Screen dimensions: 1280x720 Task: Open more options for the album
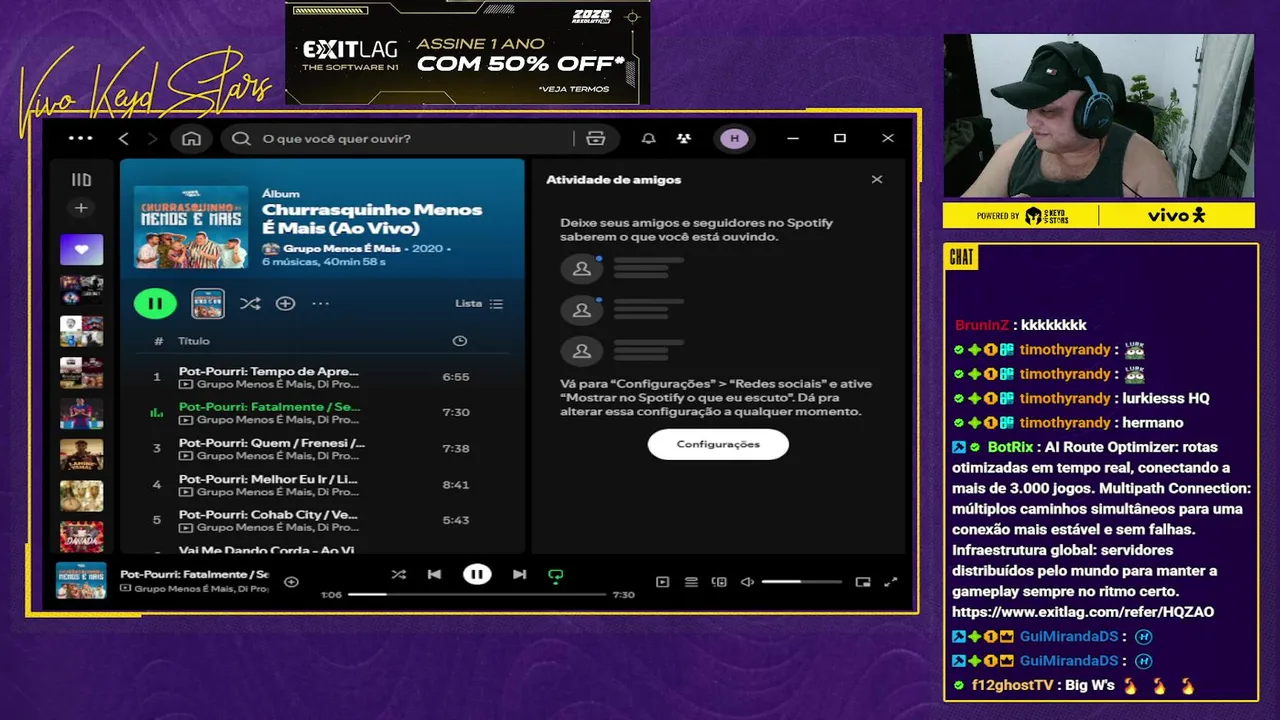tap(320, 303)
